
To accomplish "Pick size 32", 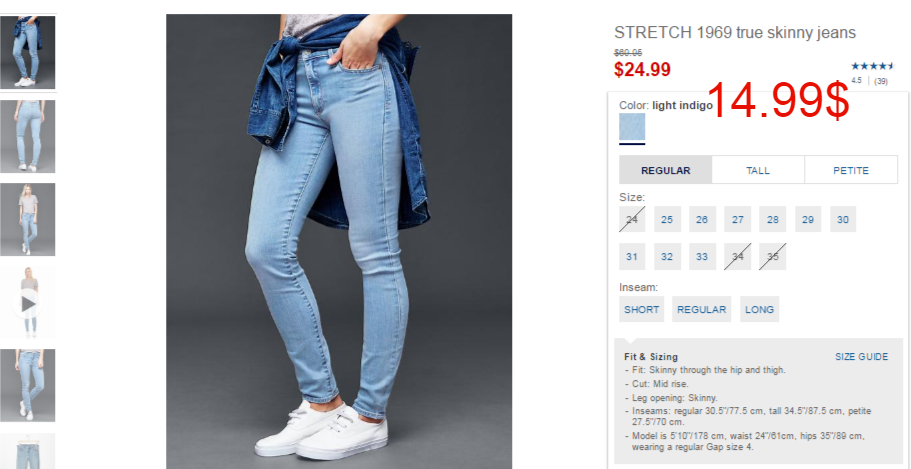I will (x=667, y=256).
